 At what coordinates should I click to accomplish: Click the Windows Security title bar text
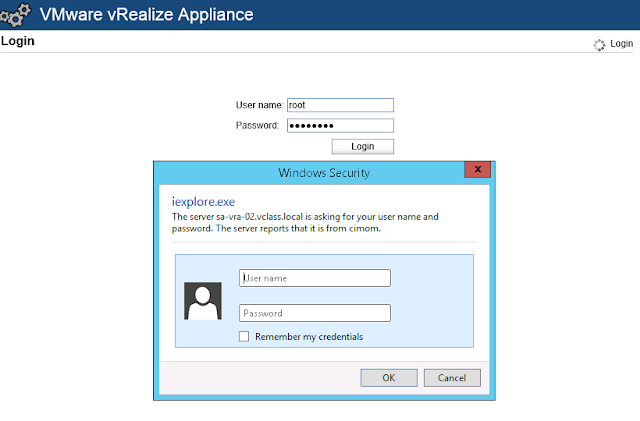(x=324, y=173)
